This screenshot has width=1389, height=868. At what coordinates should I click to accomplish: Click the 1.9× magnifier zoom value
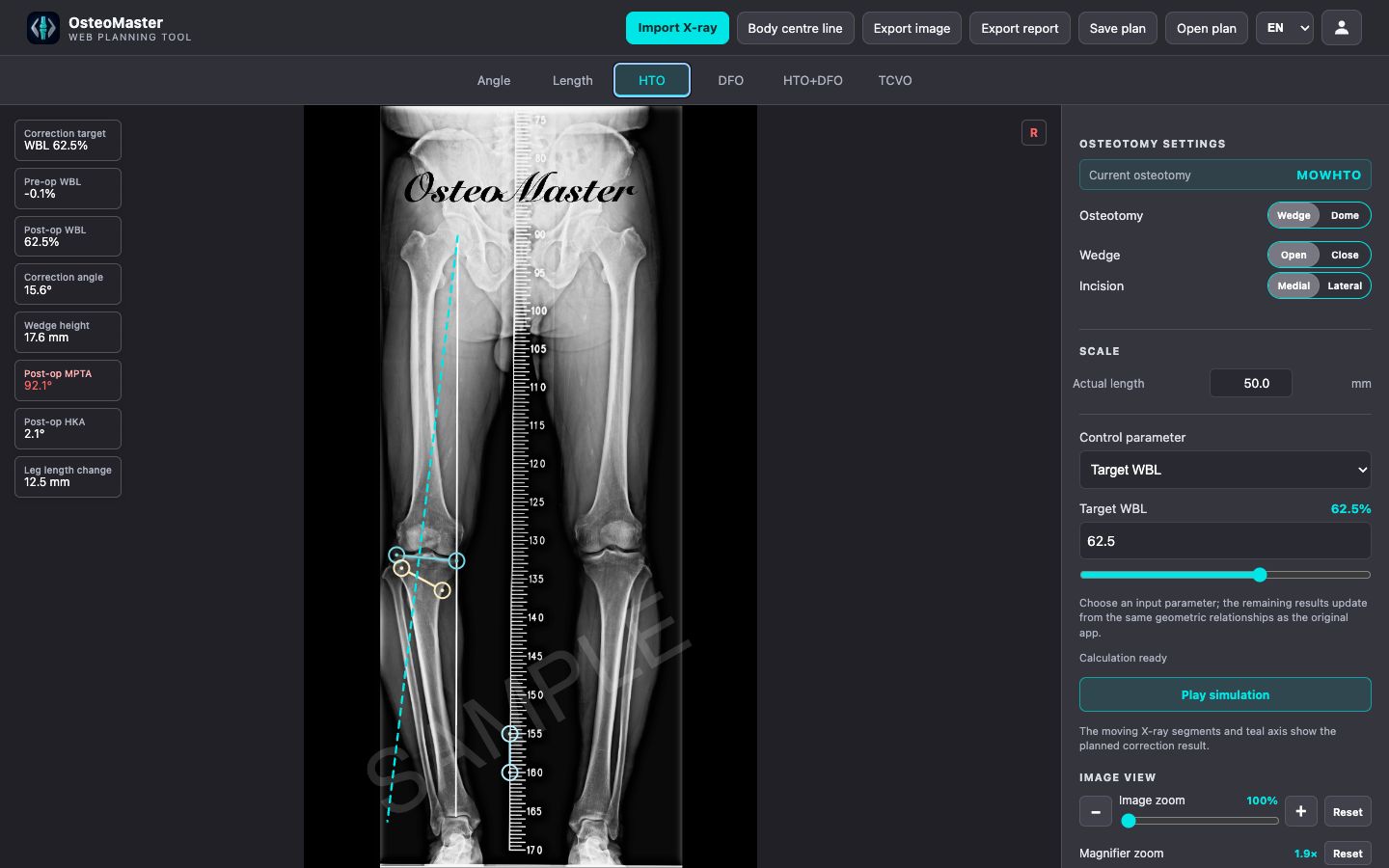[x=1305, y=854]
